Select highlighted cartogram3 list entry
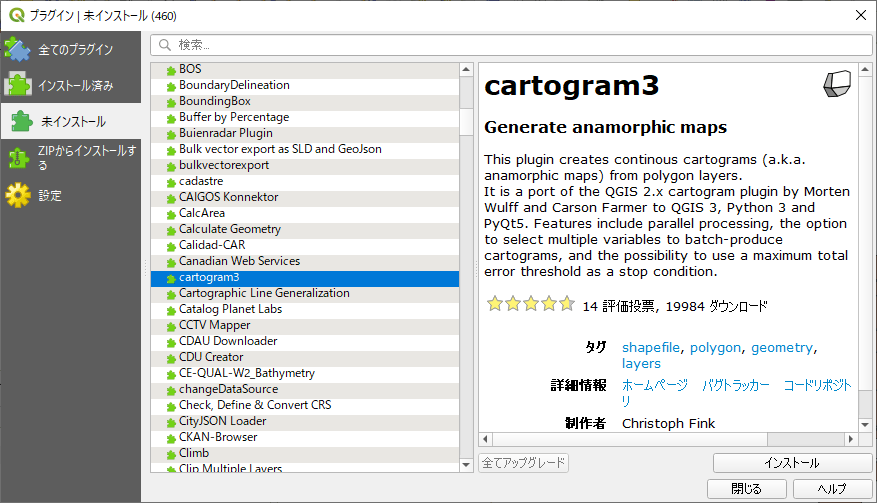Image resolution: width=877 pixels, height=503 pixels. coord(305,278)
